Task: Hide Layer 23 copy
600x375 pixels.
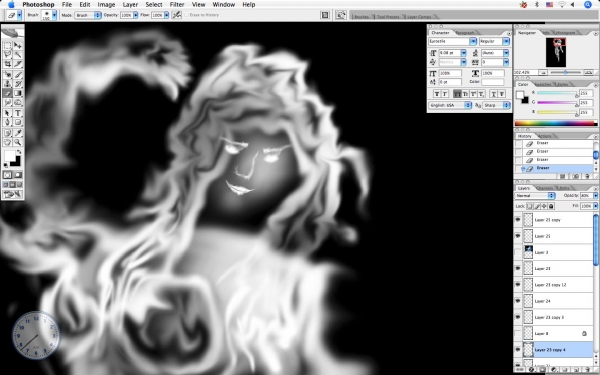Action: 518,220
